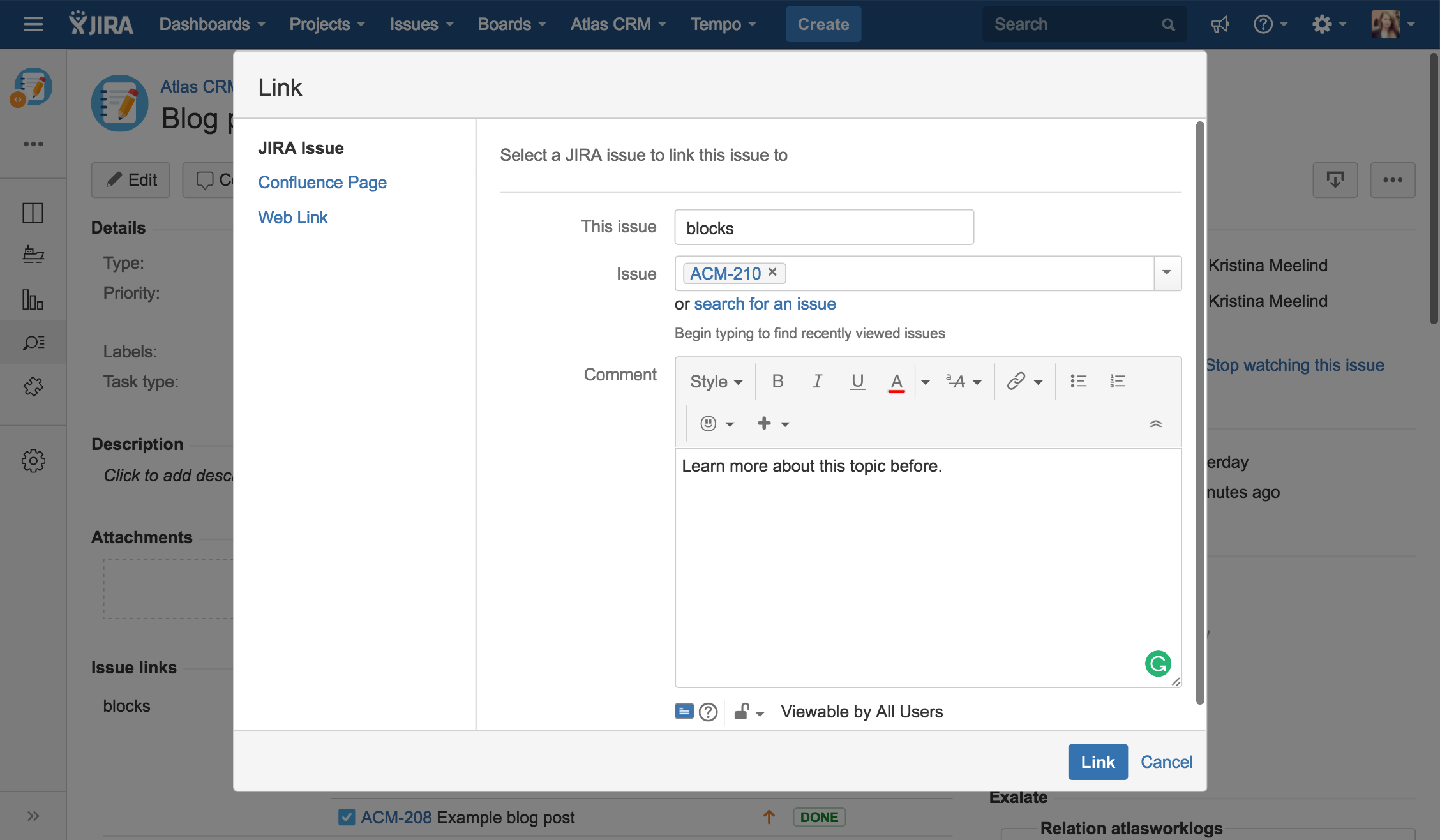The width and height of the screenshot is (1440, 840).
Task: Click the insert link chain icon
Action: coord(1016,381)
